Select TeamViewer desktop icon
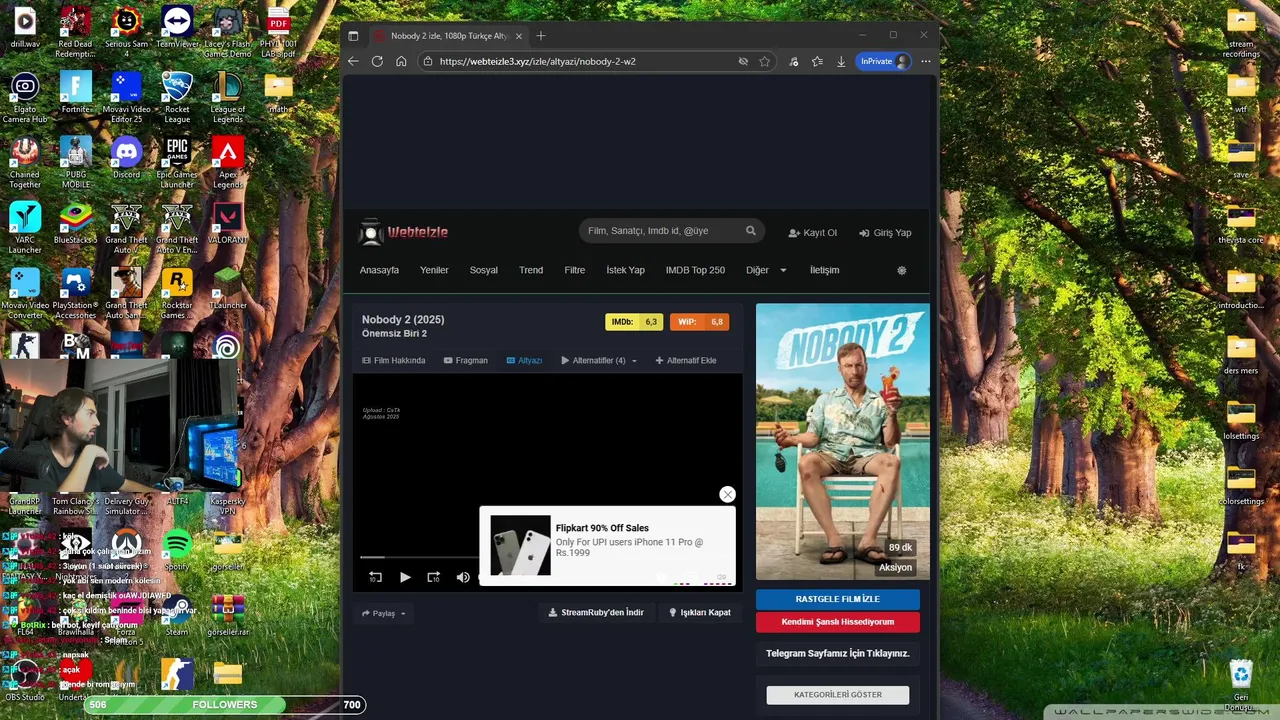Viewport: 1280px width, 720px height. 177,28
